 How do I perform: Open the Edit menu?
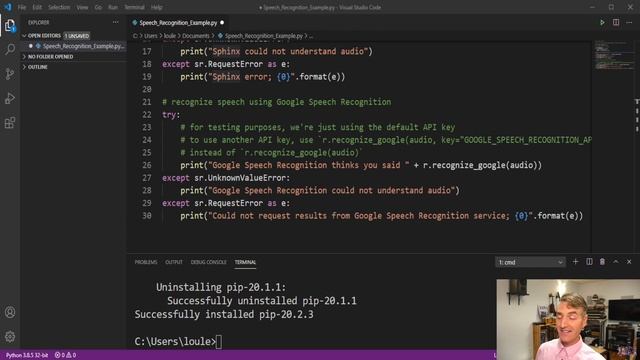pos(37,7)
